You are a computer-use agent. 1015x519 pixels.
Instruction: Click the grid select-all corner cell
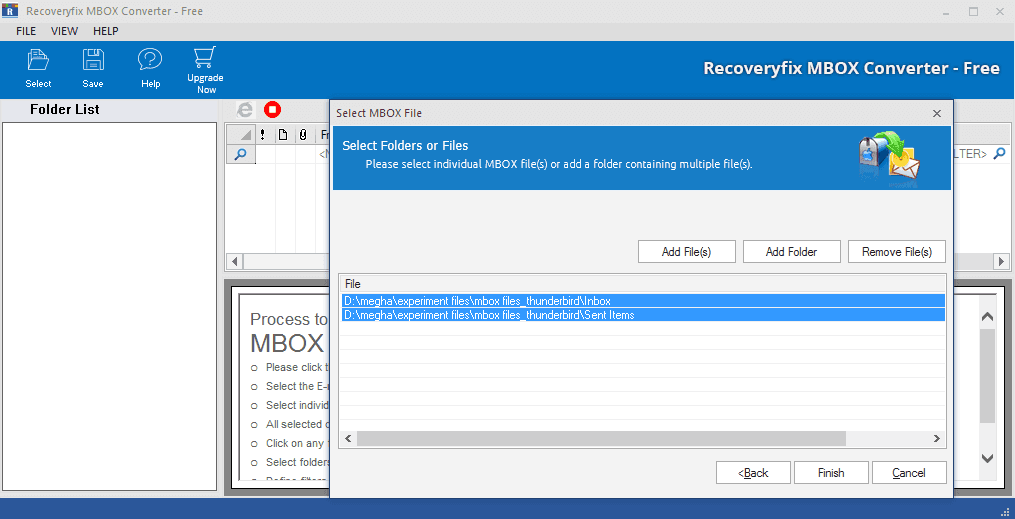click(x=241, y=135)
